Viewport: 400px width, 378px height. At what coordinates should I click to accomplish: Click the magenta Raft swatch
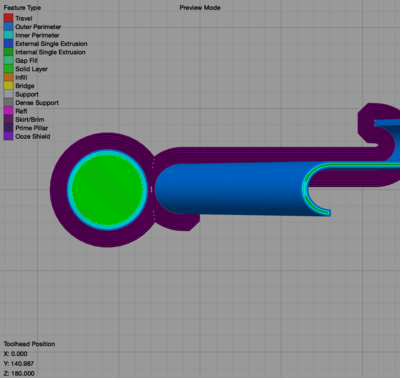(x=8, y=111)
